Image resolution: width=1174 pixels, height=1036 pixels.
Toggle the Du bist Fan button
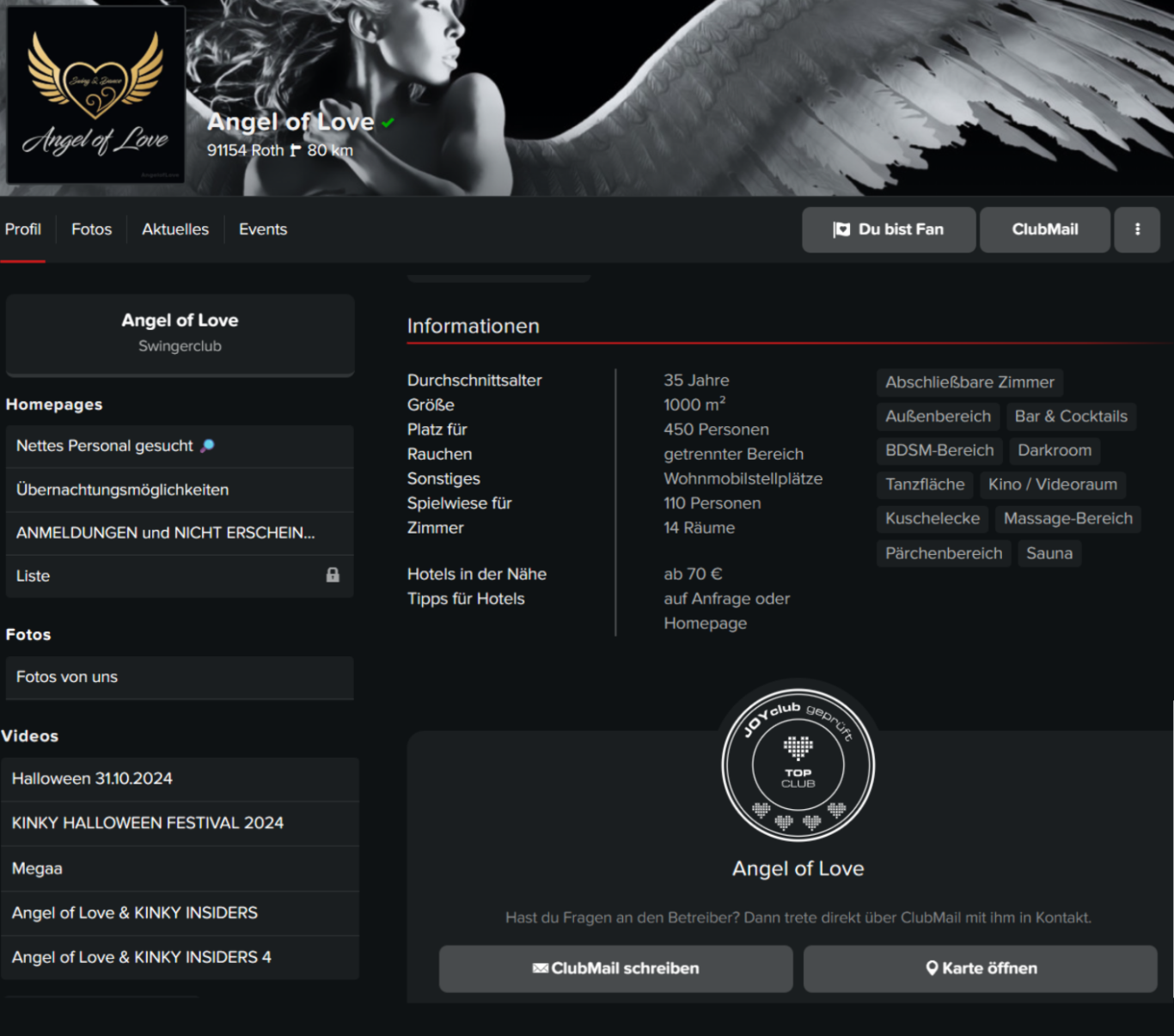(x=888, y=229)
